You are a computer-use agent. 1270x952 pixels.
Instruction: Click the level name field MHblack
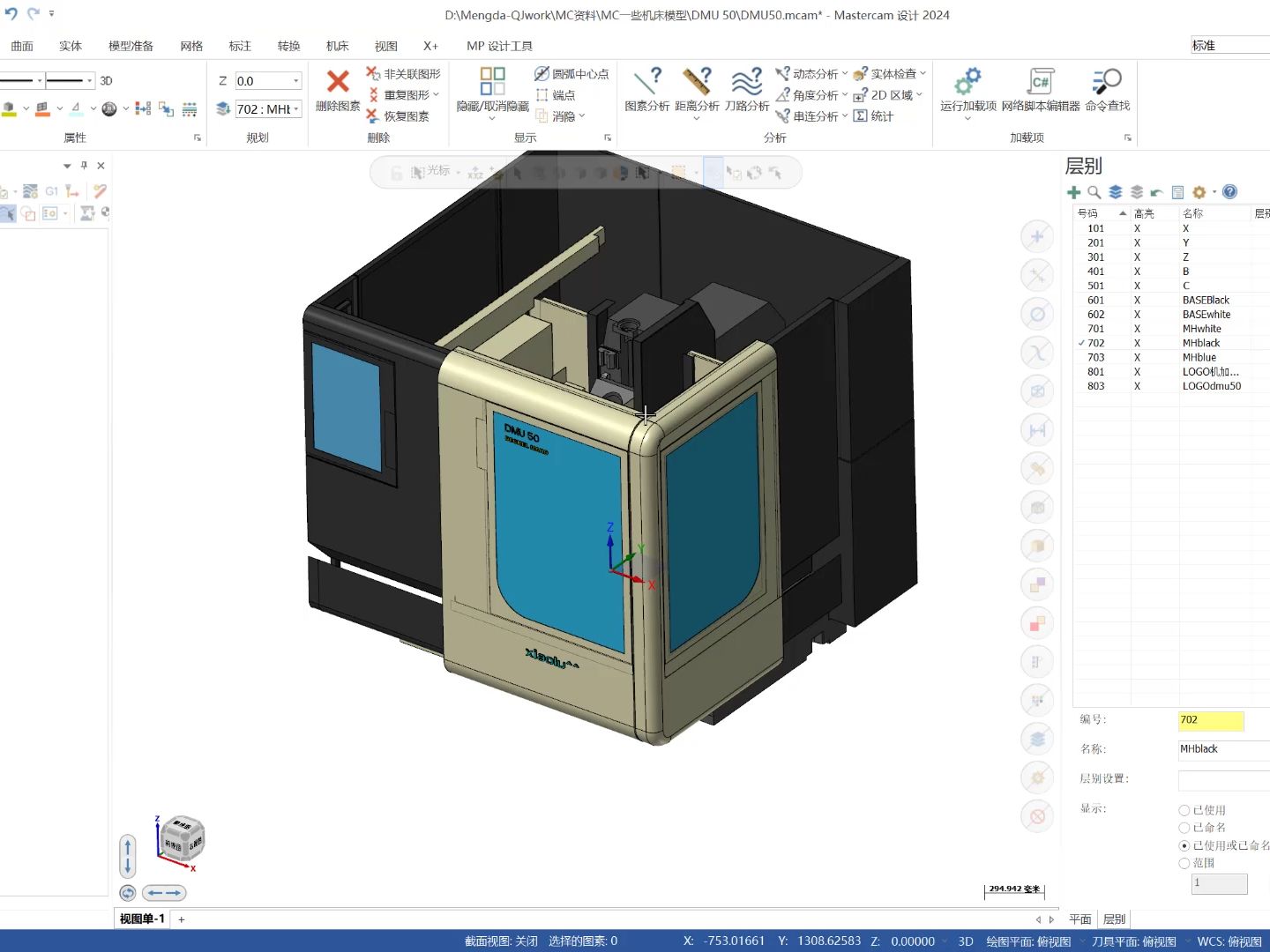[1224, 750]
